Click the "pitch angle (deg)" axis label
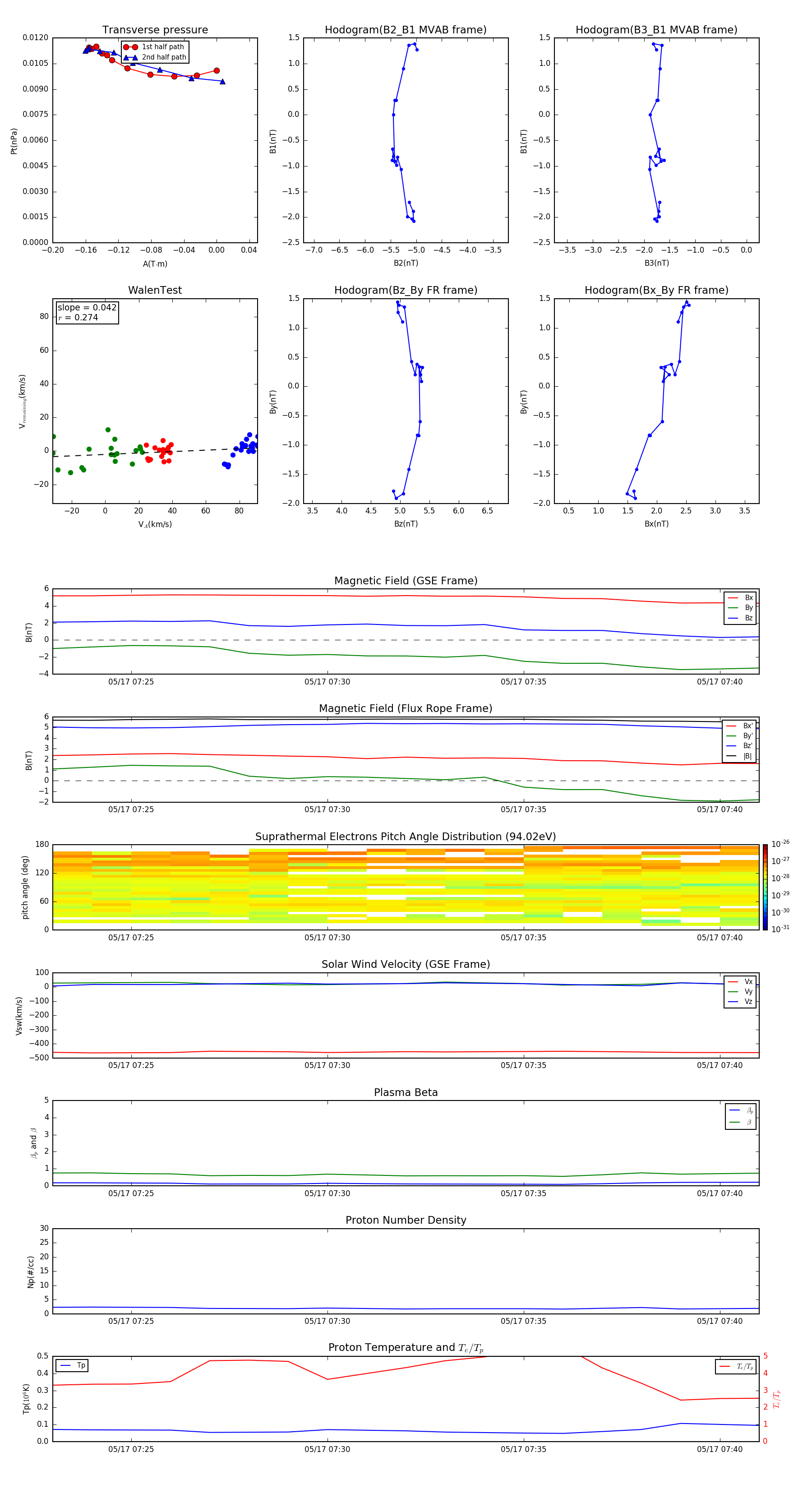Screen dimensions: 812x1489 point(25,887)
